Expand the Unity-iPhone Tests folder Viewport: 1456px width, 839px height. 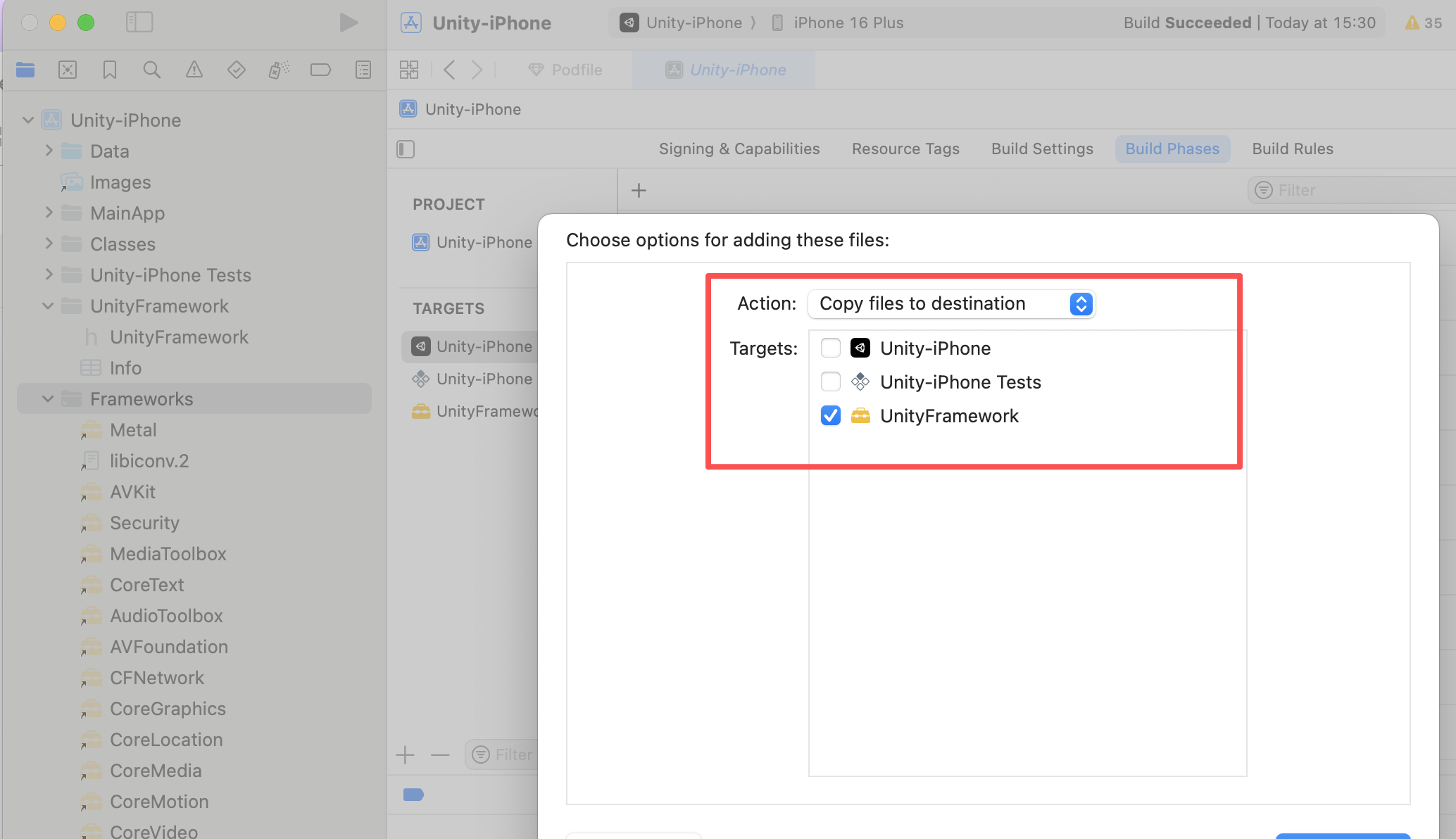[x=49, y=275]
